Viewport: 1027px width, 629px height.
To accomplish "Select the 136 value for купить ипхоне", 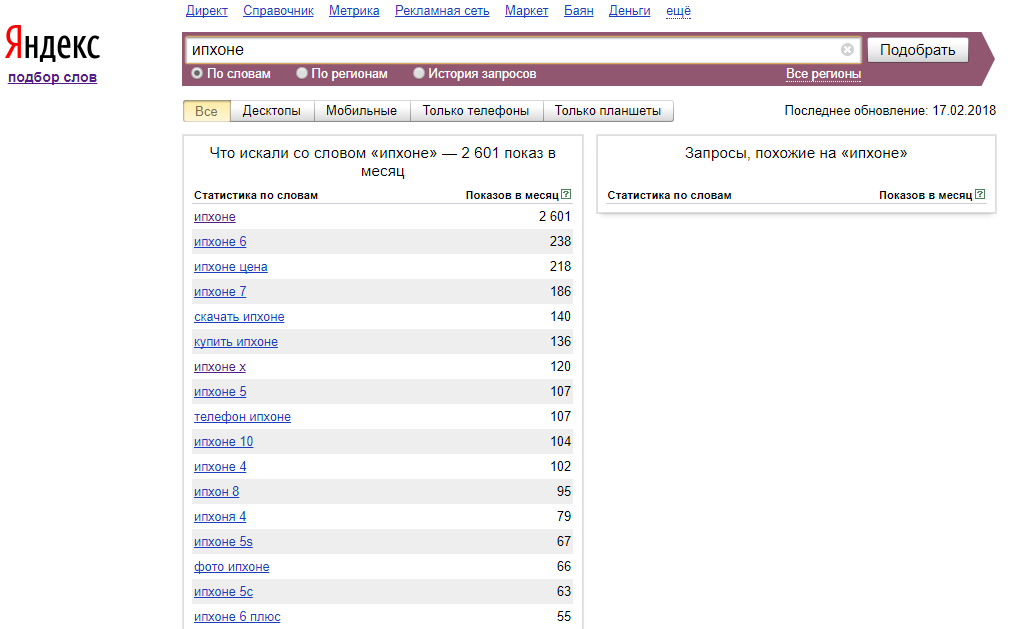I will tap(561, 341).
